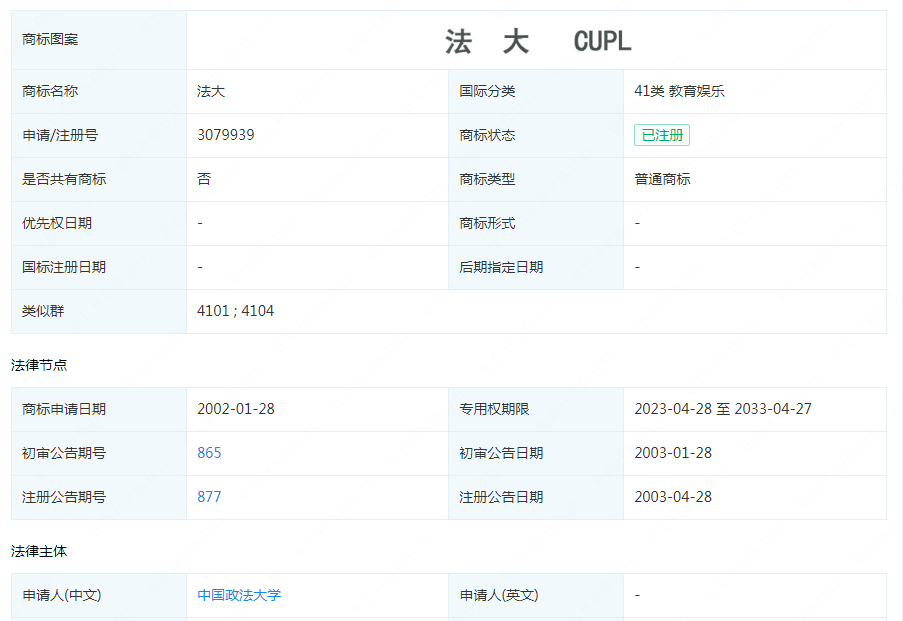903x621 pixels.
Task: Click the 国际分类 label
Action: tap(487, 91)
